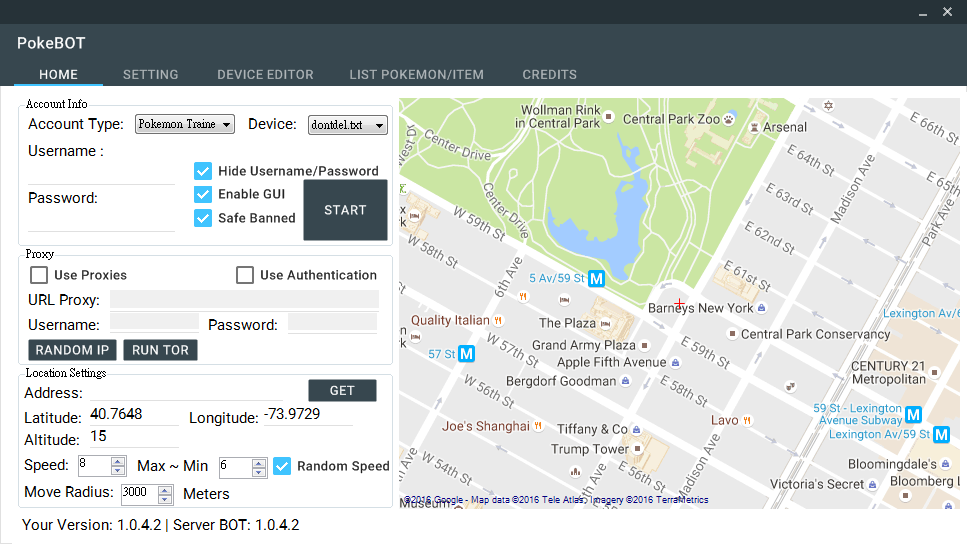The height and width of the screenshot is (544, 967).
Task: Open the DEVICE EDITOR tab
Action: [265, 74]
